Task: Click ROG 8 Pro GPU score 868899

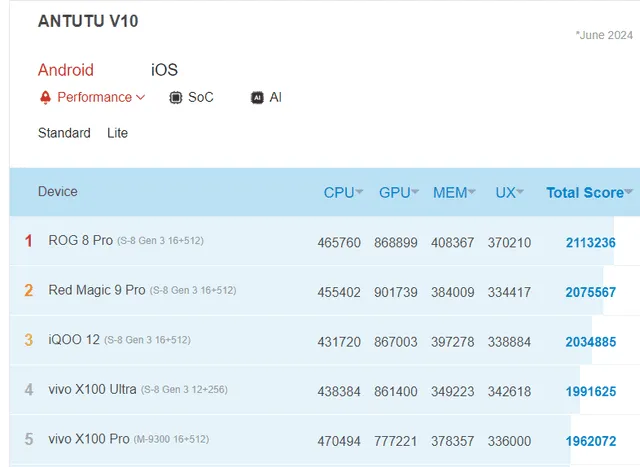Action: click(x=396, y=242)
